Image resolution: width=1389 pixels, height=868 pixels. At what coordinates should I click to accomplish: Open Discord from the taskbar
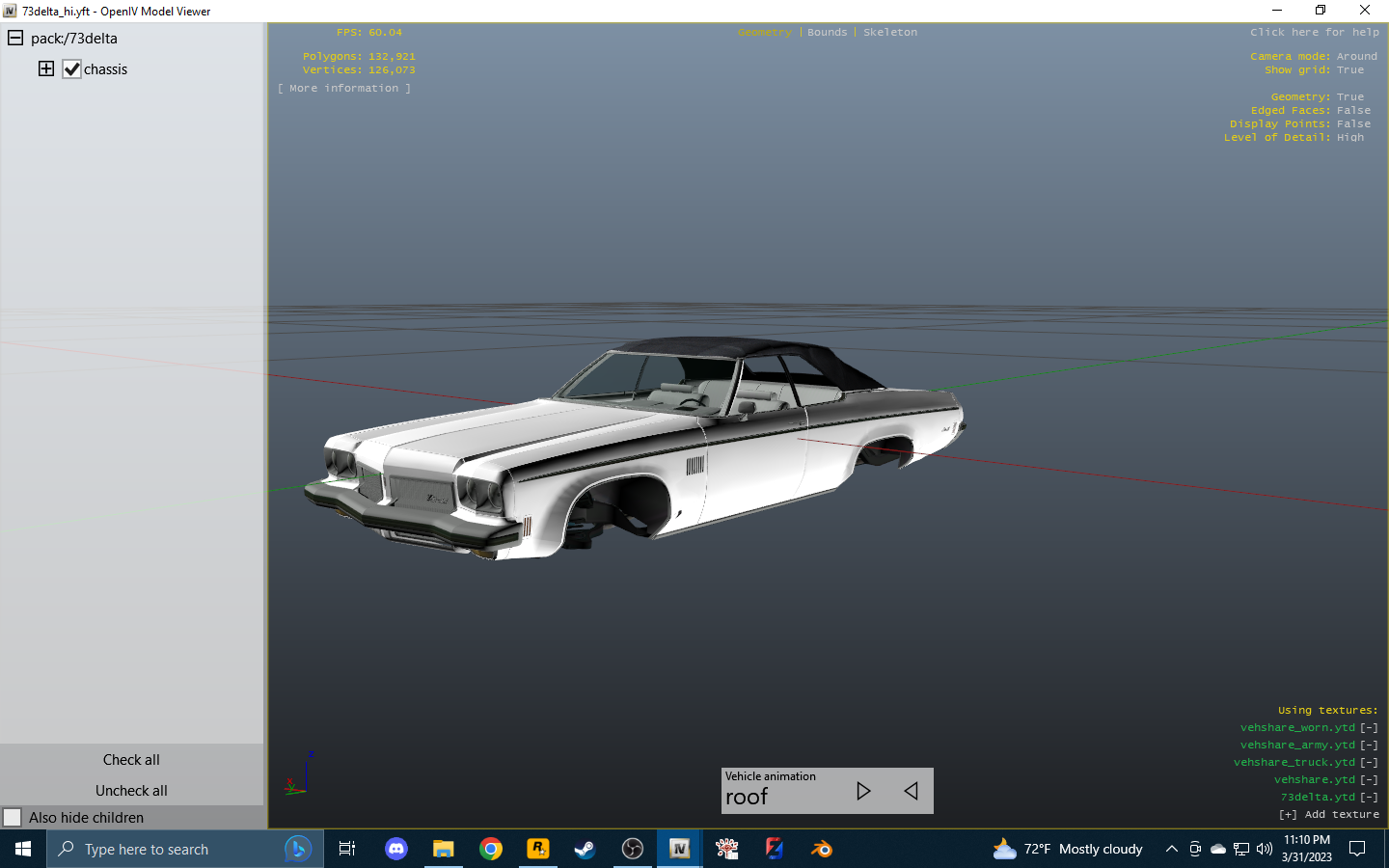395,849
